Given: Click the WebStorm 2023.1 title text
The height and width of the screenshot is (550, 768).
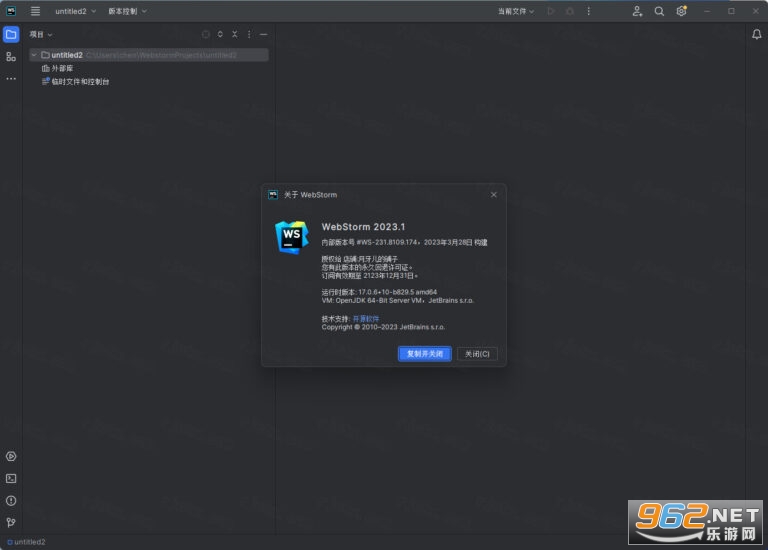Looking at the screenshot, I should coord(363,227).
